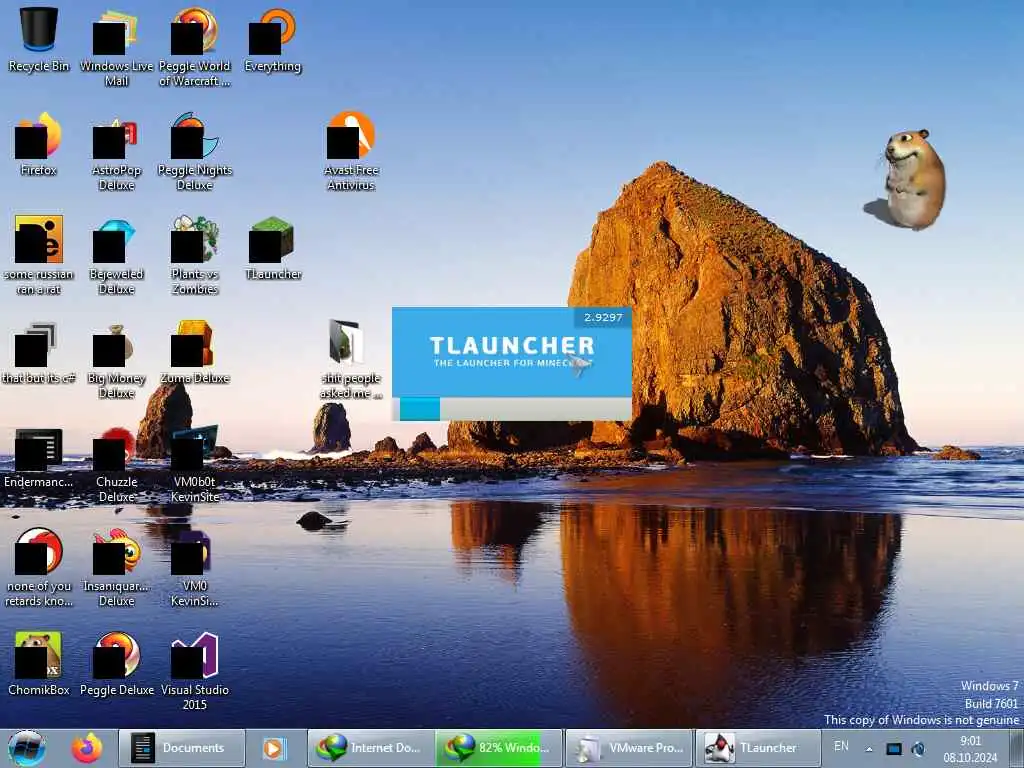
Task: Select the Big Money Deluxe desktop icon
Action: tap(116, 359)
